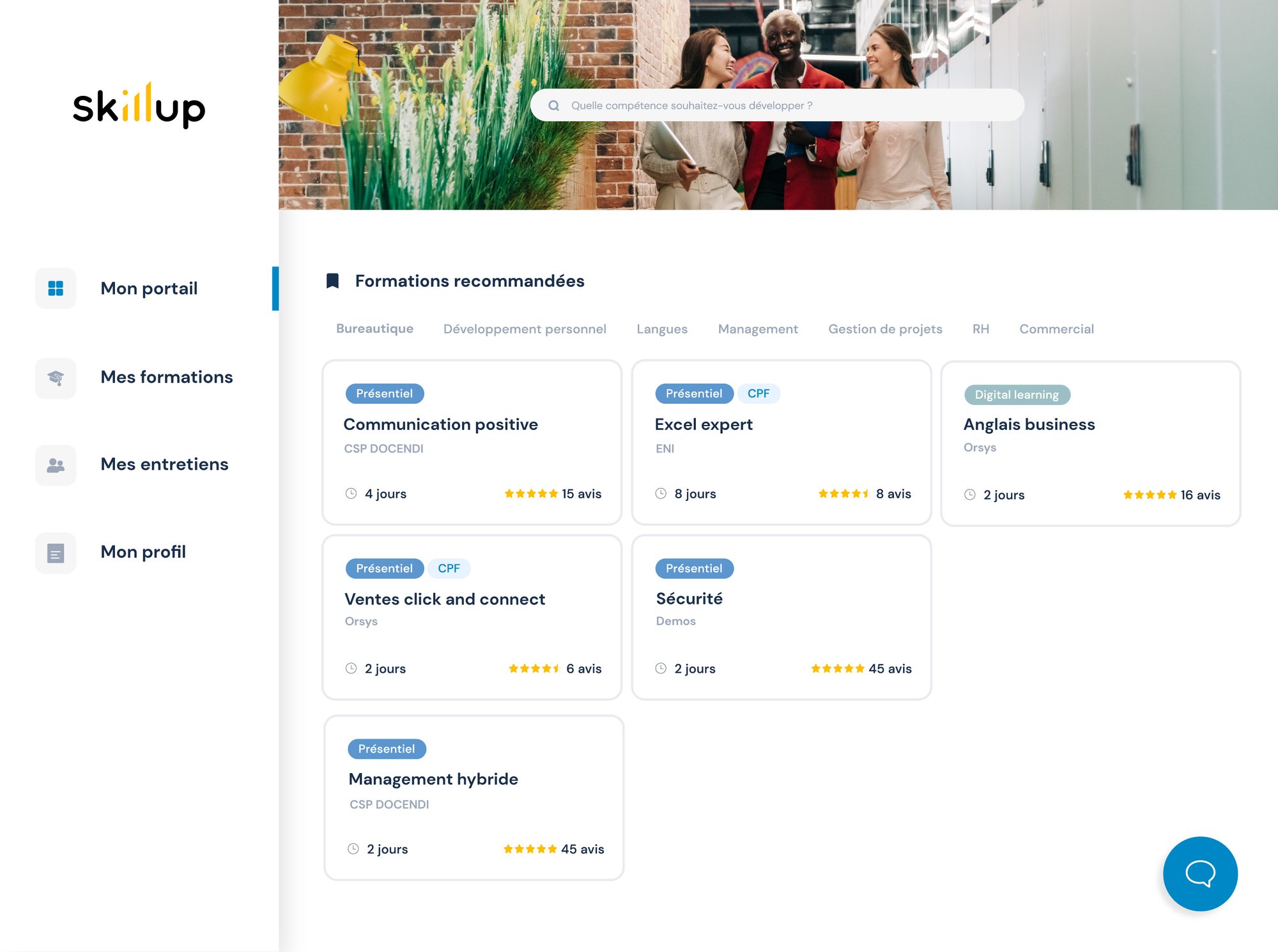Click the chat support bubble icon
This screenshot has height=952, width=1278.
pyautogui.click(x=1201, y=874)
